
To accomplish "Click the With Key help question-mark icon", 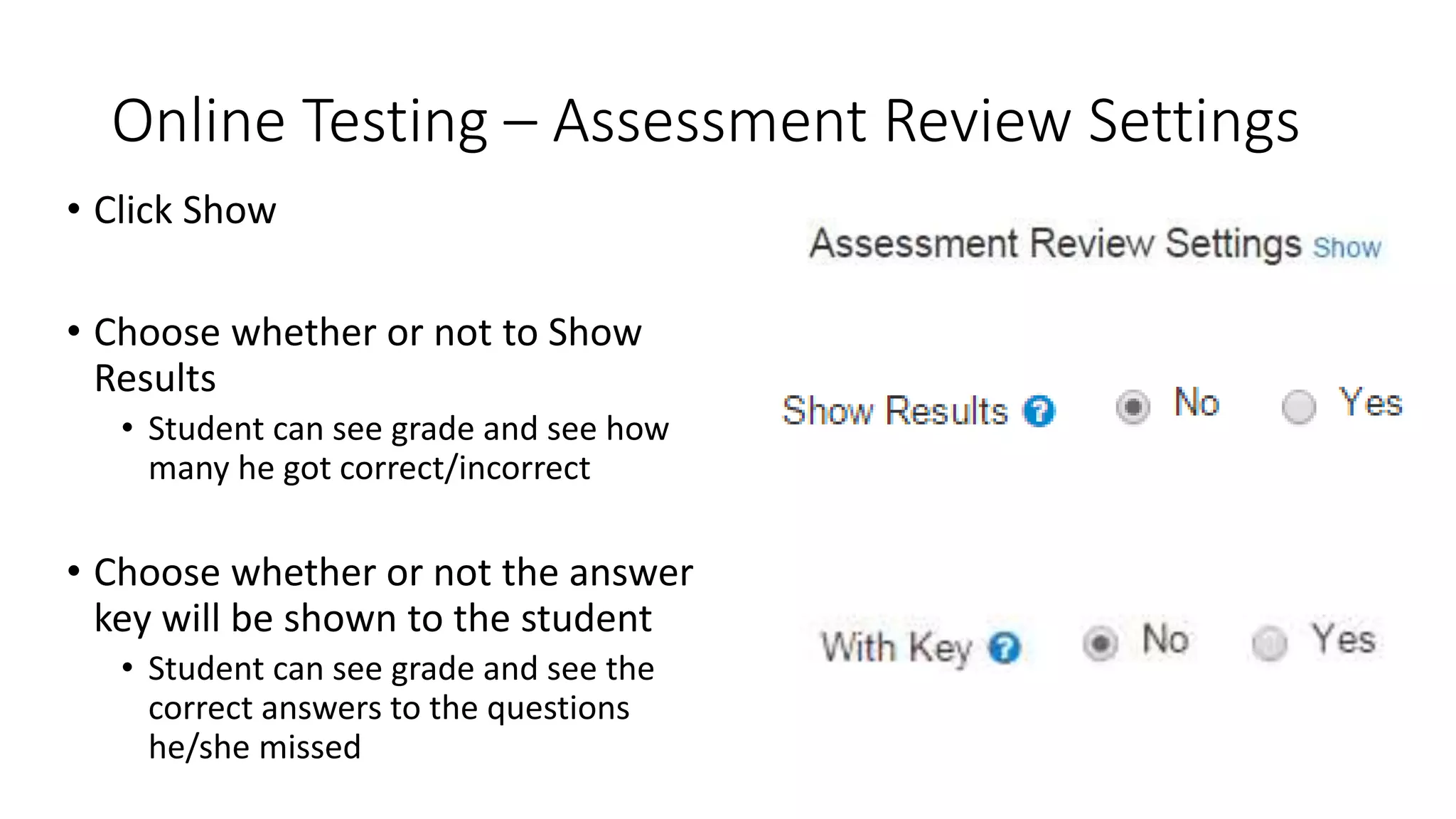I will 1005,648.
